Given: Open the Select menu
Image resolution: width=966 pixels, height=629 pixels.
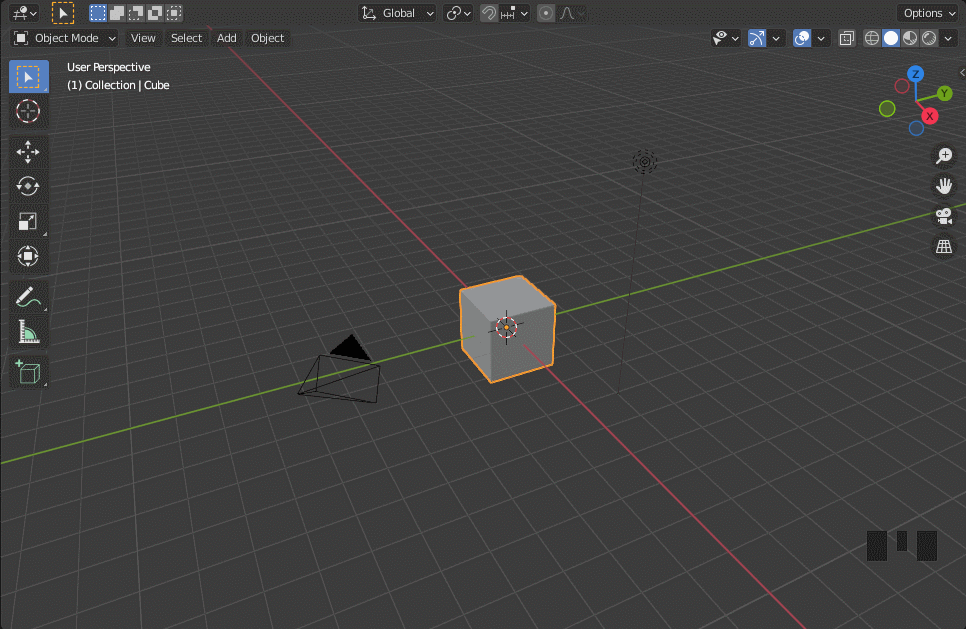Looking at the screenshot, I should coord(186,38).
